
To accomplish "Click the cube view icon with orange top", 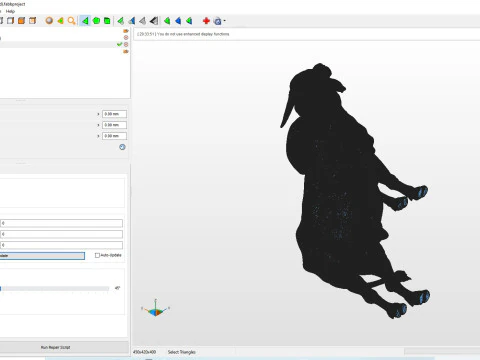I will tap(32, 21).
